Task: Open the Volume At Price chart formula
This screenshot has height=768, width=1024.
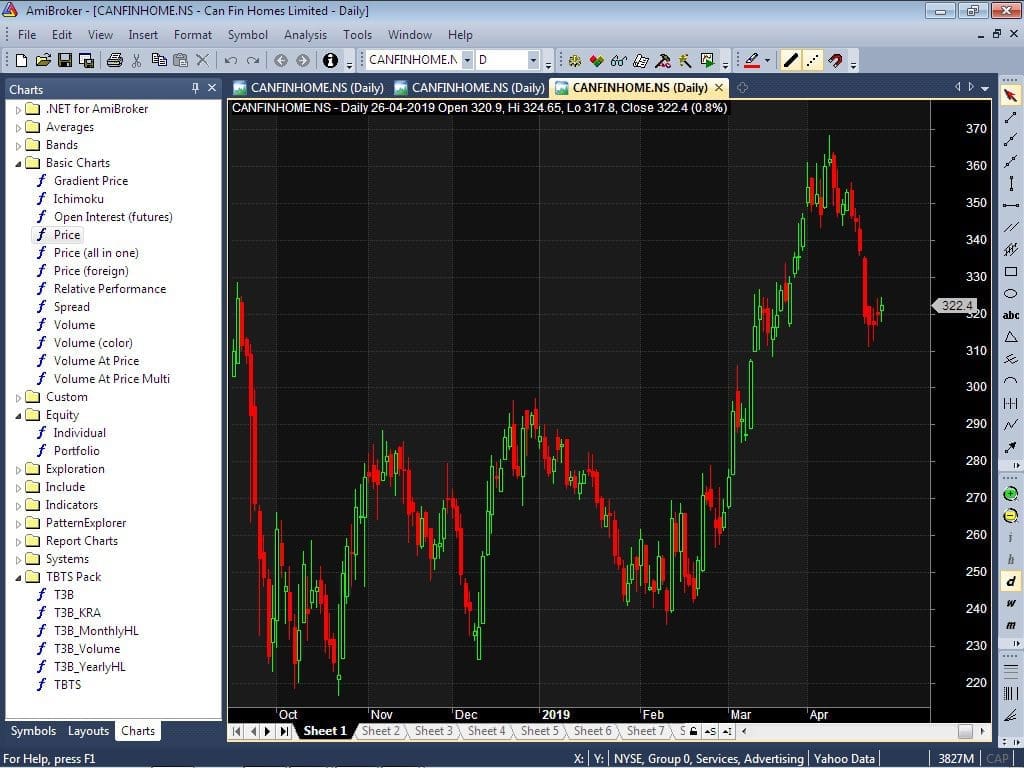Action: [x=96, y=361]
